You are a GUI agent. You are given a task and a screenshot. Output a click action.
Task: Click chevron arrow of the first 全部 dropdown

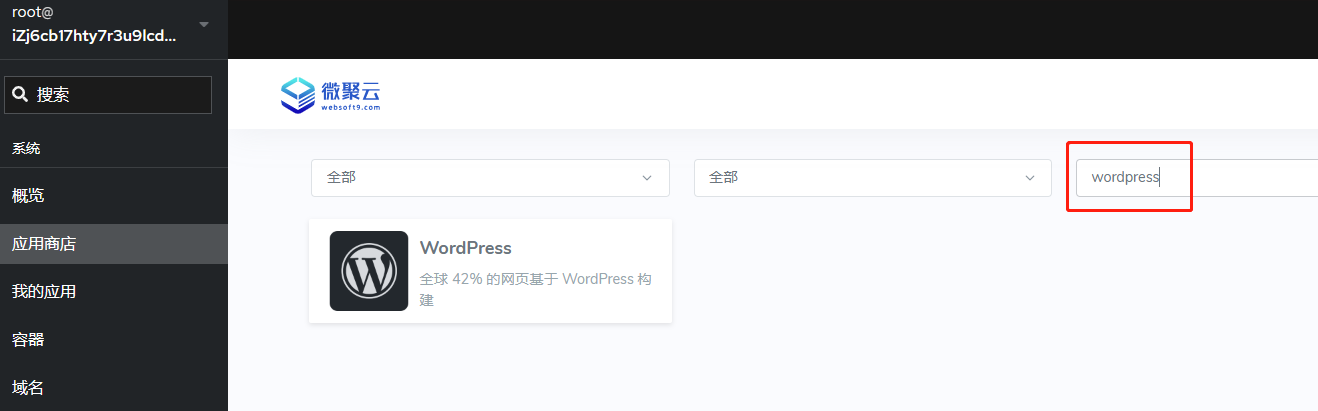646,178
